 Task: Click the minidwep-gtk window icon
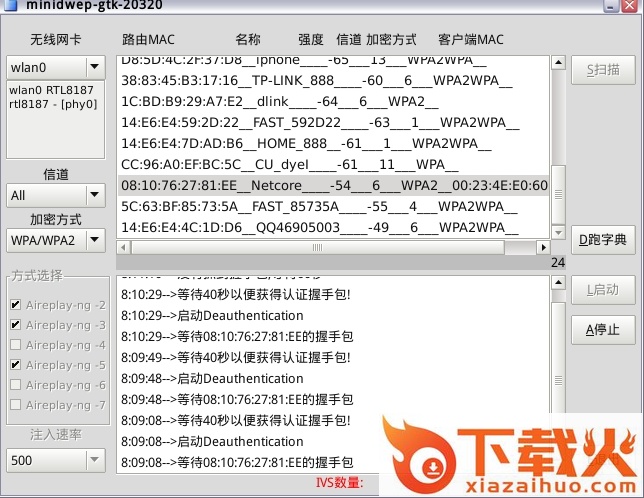point(10,5)
